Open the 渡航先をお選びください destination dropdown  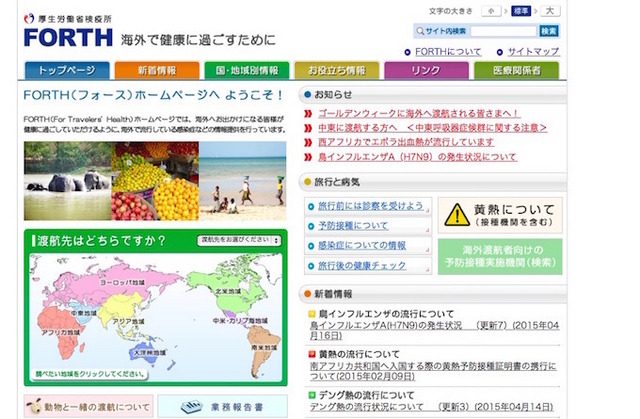pos(239,240)
